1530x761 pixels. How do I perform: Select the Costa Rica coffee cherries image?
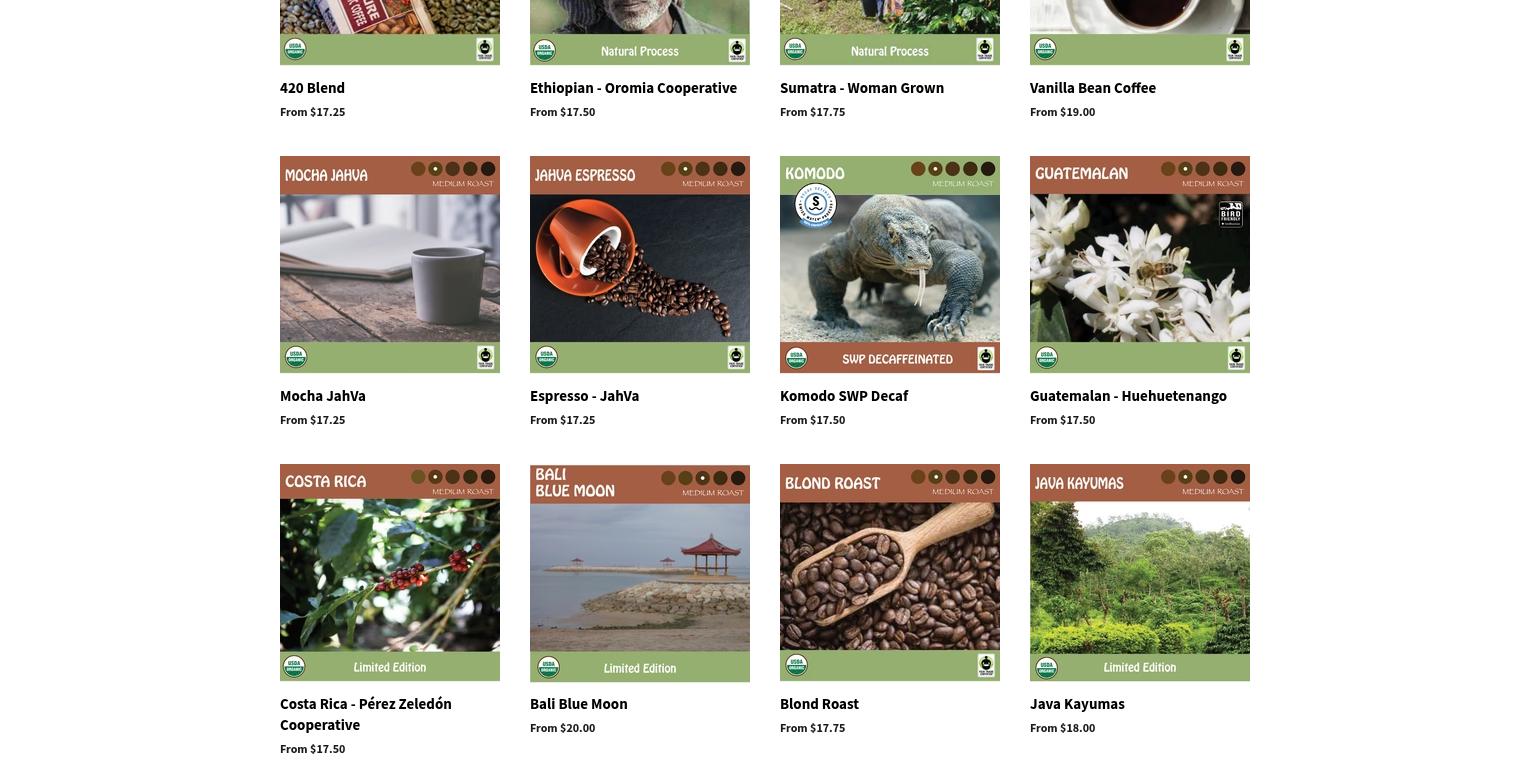click(390, 572)
